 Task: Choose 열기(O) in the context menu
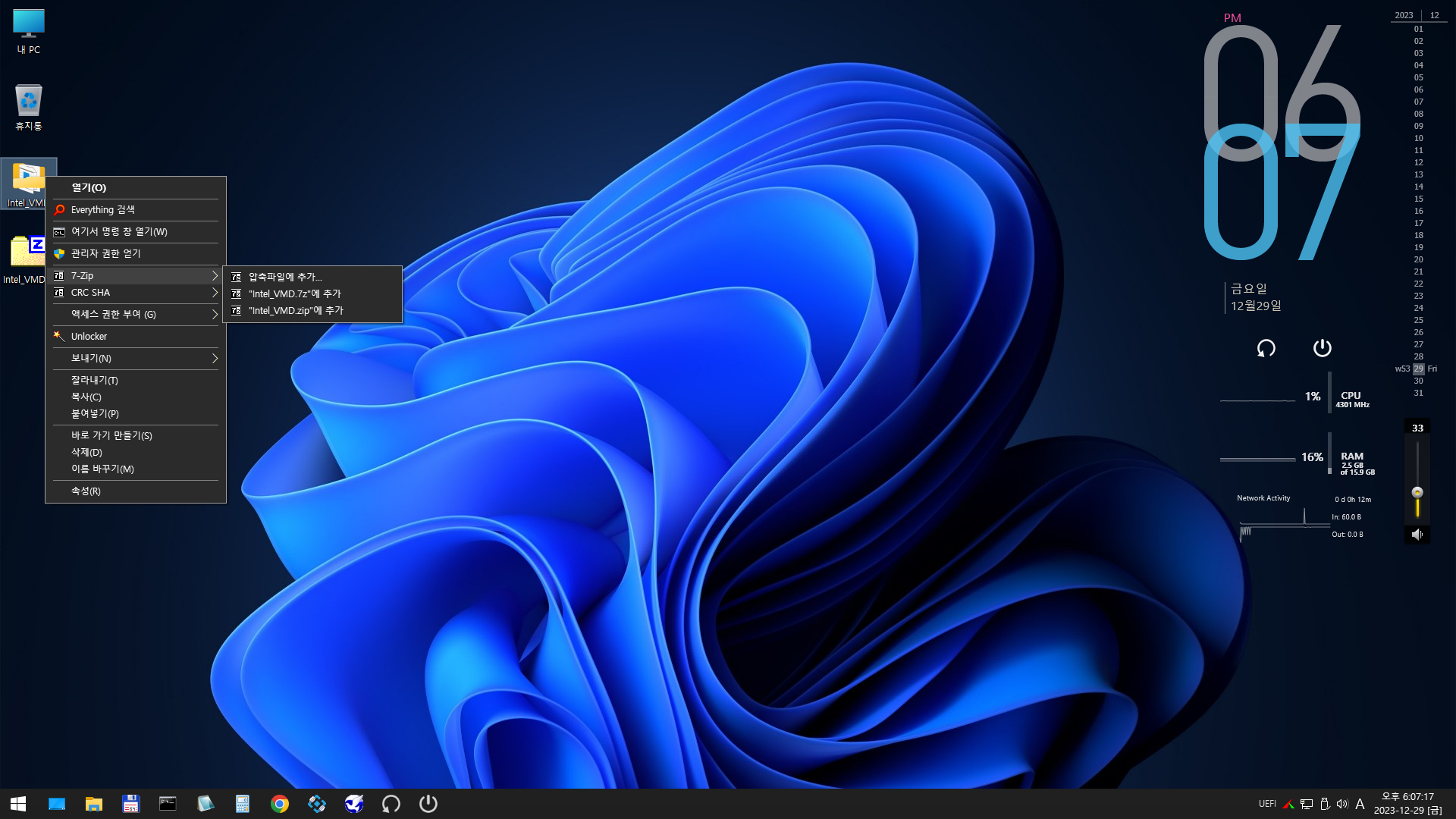point(136,187)
